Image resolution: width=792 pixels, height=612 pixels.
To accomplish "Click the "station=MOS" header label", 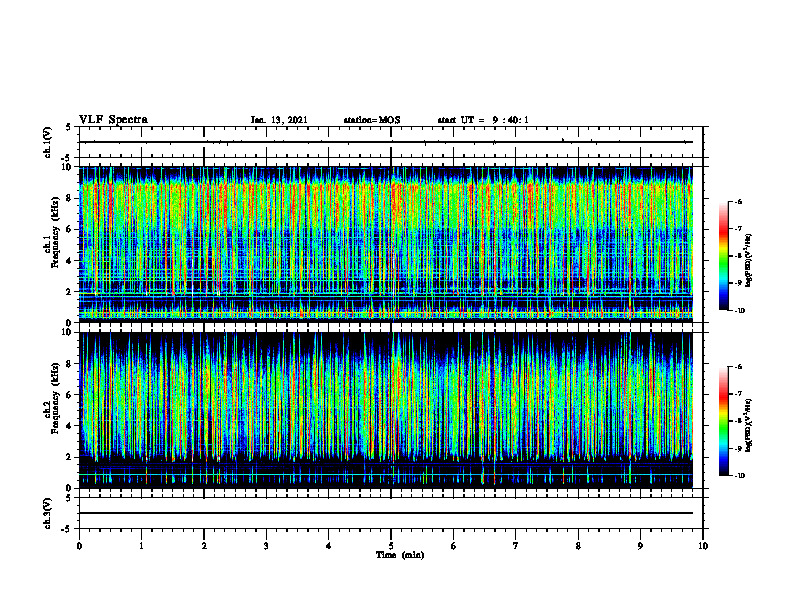I will click(x=372, y=120).
